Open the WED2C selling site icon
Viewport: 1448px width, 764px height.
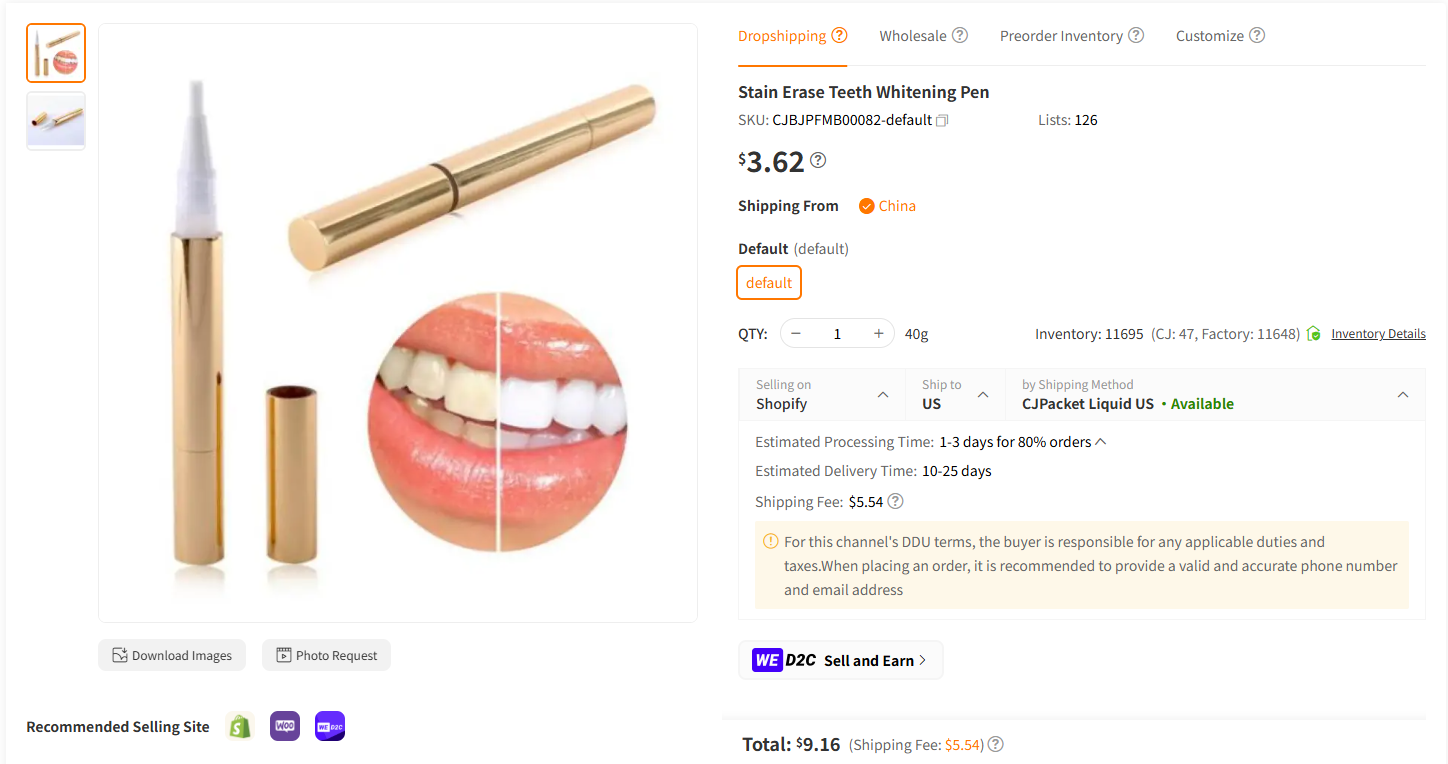[329, 726]
